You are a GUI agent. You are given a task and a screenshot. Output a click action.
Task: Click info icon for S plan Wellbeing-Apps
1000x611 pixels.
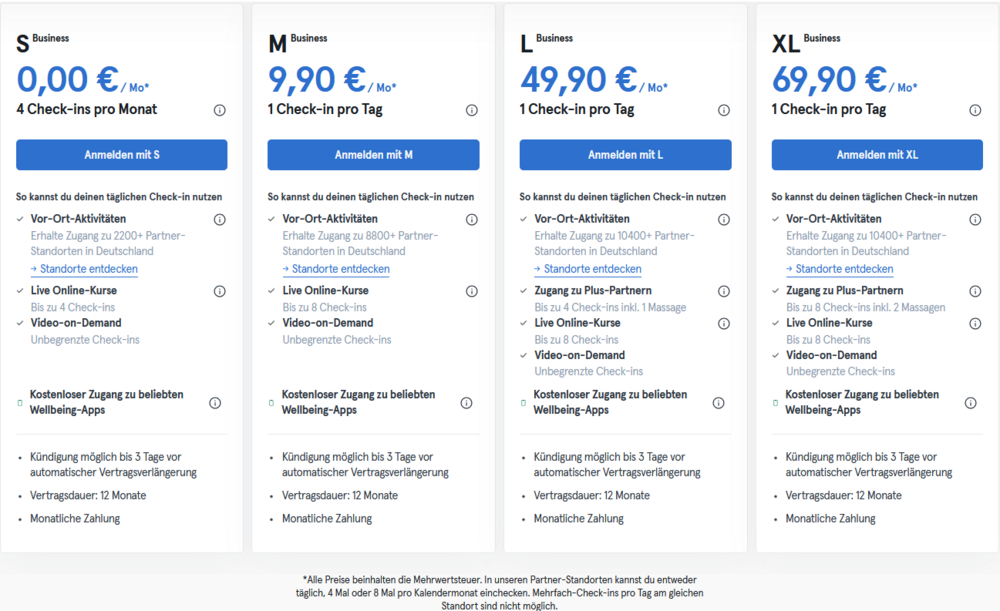pyautogui.click(x=215, y=402)
